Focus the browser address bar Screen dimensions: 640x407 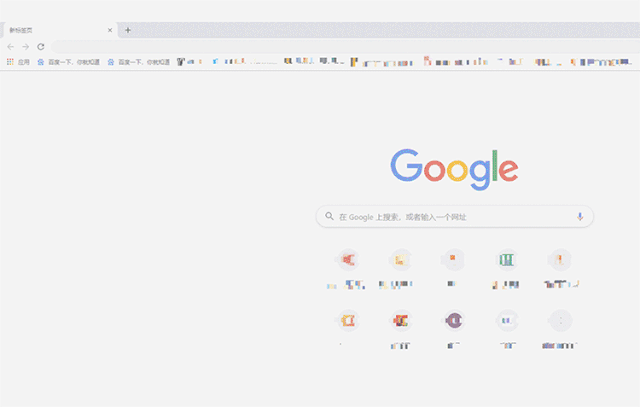345,47
